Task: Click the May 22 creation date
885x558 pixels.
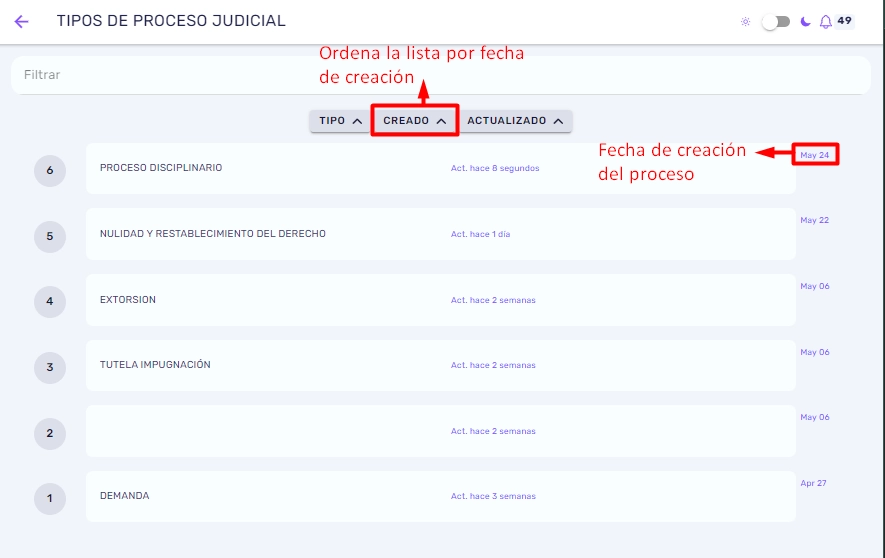Action: [814, 220]
